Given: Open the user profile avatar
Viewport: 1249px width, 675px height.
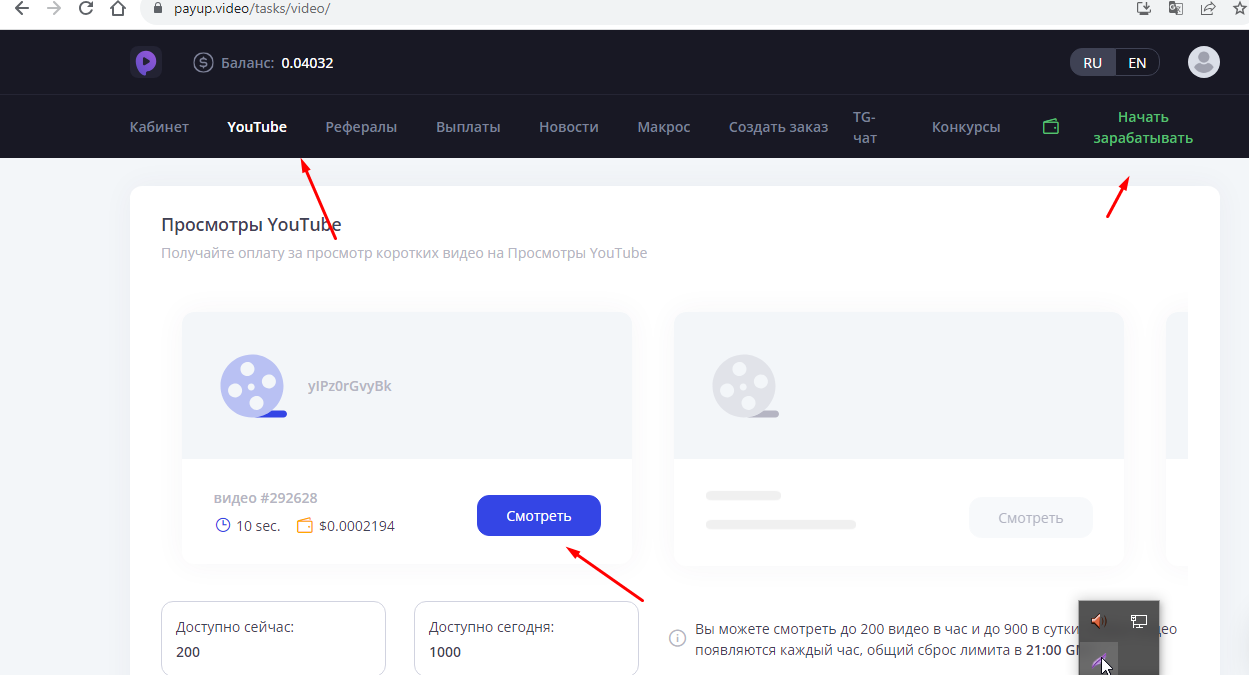Looking at the screenshot, I should tap(1204, 62).
